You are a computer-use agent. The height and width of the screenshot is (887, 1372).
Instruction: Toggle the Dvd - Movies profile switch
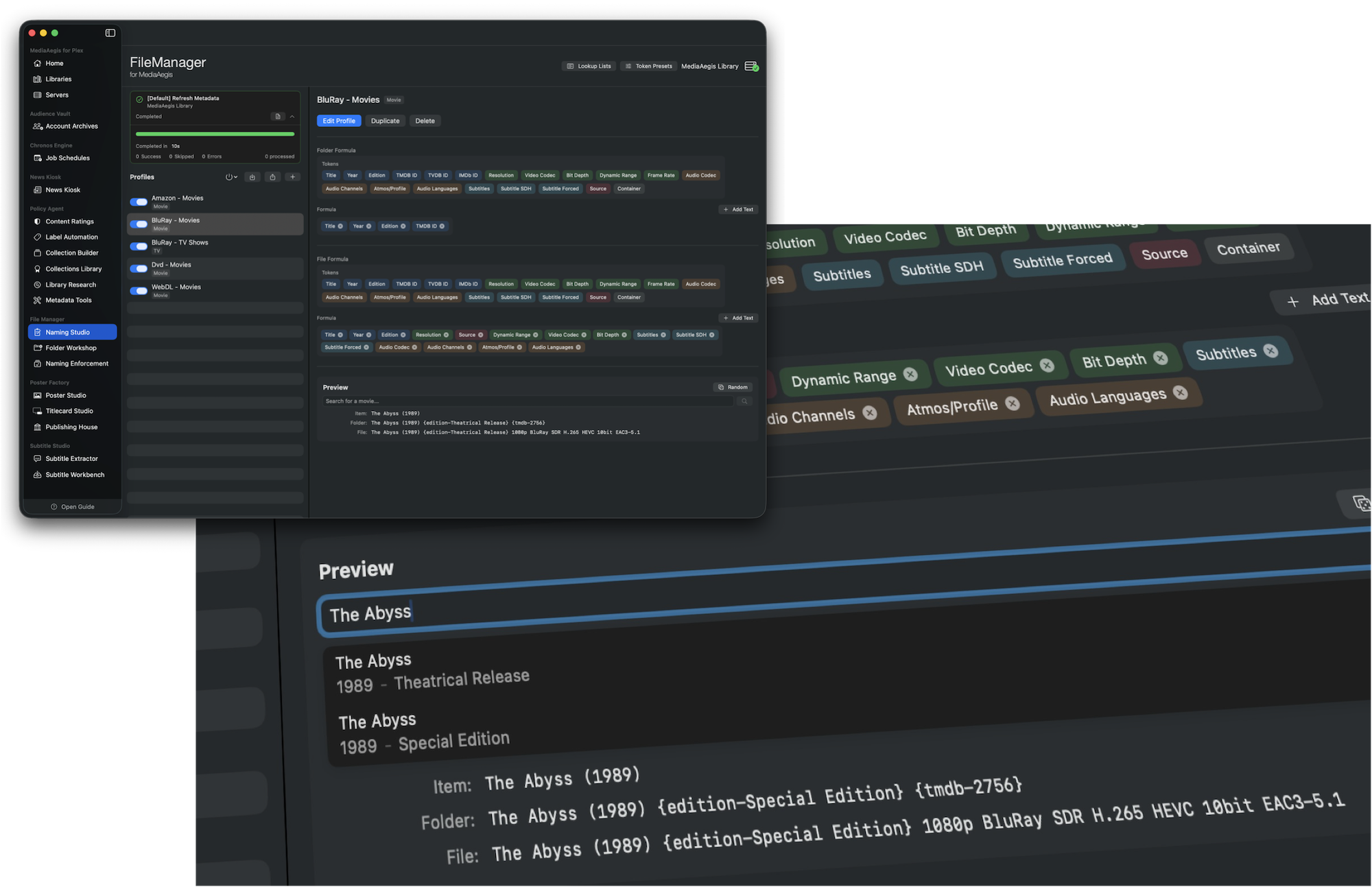point(139,269)
